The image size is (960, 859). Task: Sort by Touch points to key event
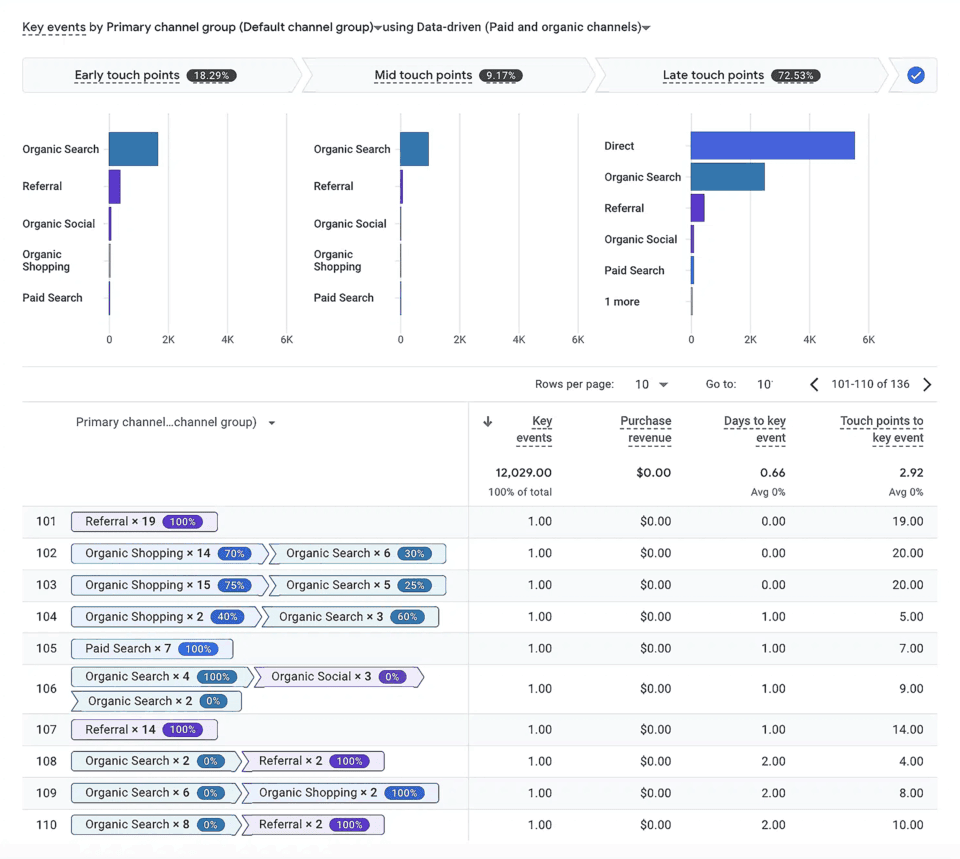point(881,429)
